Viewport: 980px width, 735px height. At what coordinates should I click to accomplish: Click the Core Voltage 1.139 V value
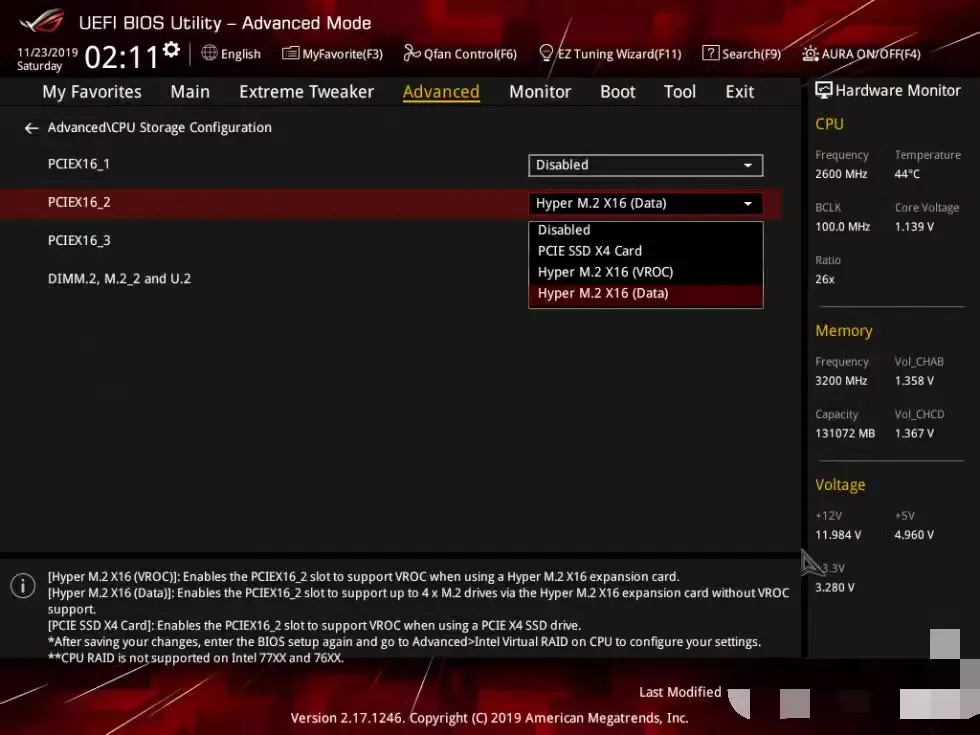click(x=914, y=226)
